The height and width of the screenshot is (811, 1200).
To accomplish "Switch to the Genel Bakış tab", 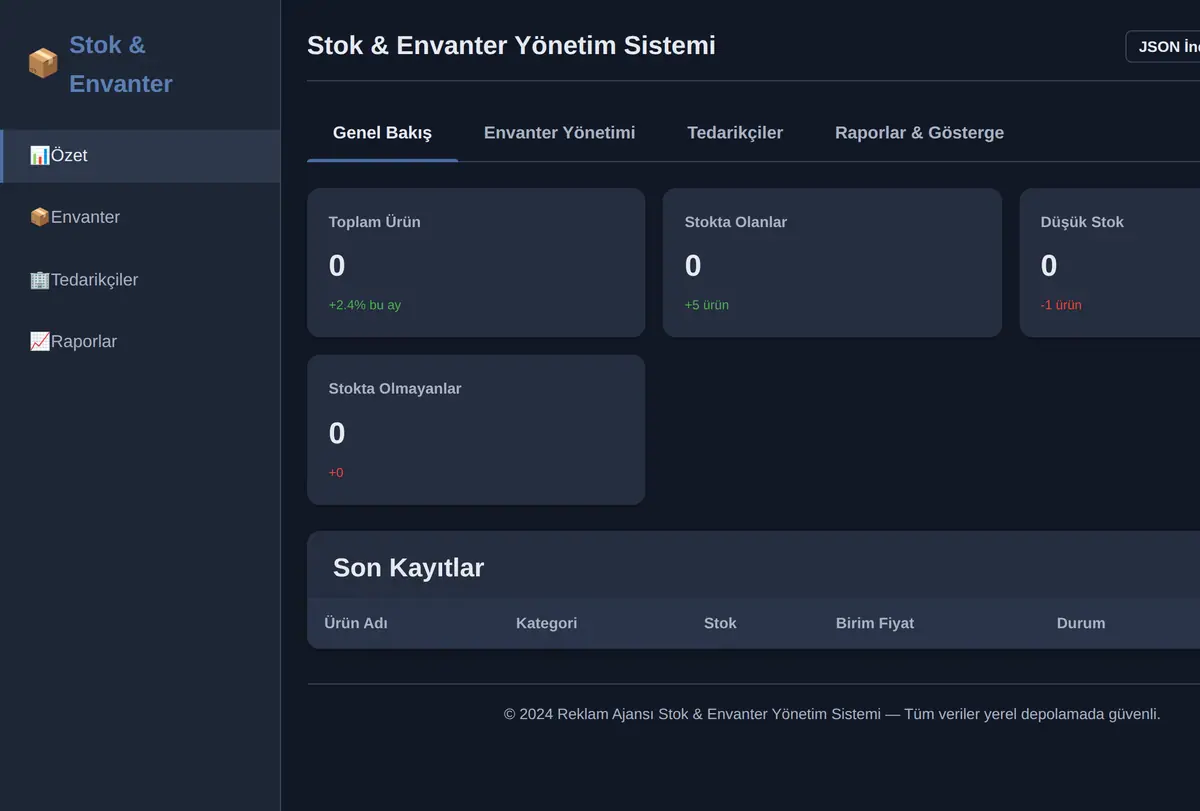I will (x=382, y=133).
